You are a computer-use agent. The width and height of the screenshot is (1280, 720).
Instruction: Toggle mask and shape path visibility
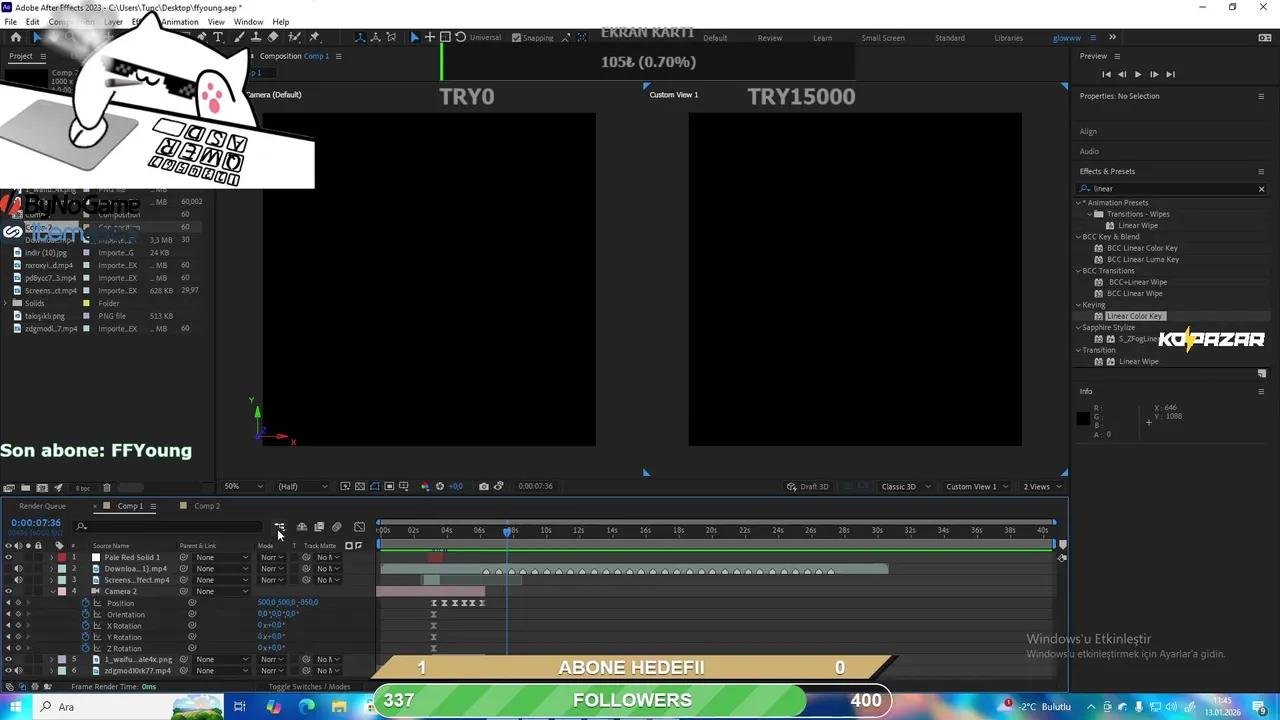[x=374, y=486]
